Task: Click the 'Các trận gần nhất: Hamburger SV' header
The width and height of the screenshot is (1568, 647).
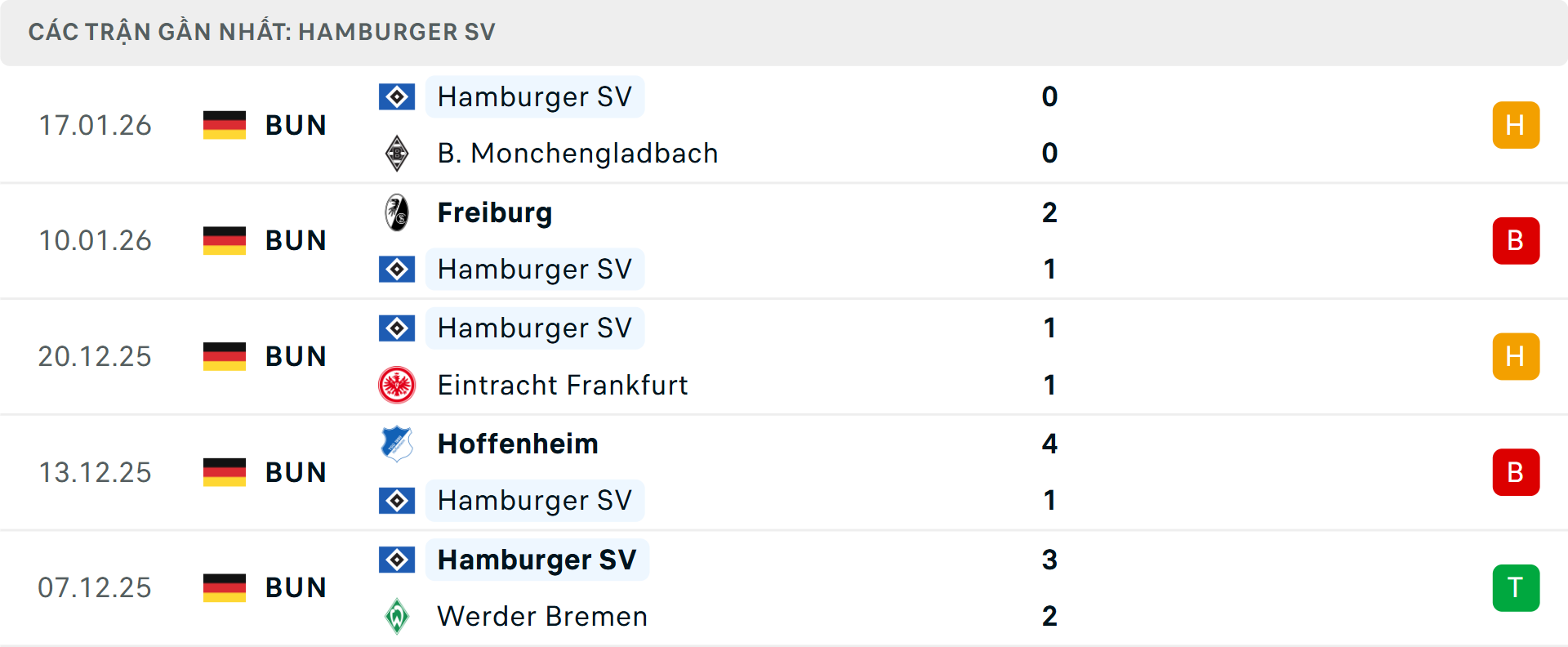Action: 262,32
